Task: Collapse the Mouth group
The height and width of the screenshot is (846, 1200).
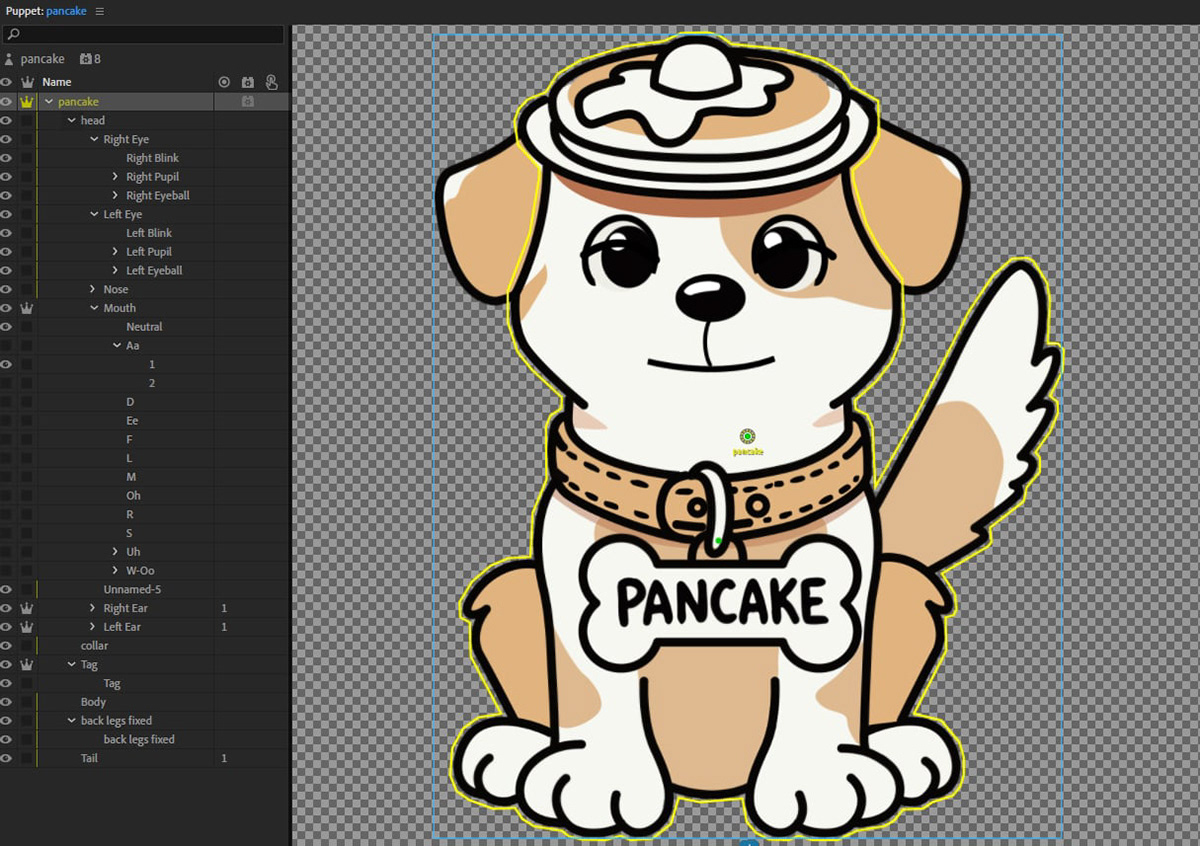Action: [94, 308]
